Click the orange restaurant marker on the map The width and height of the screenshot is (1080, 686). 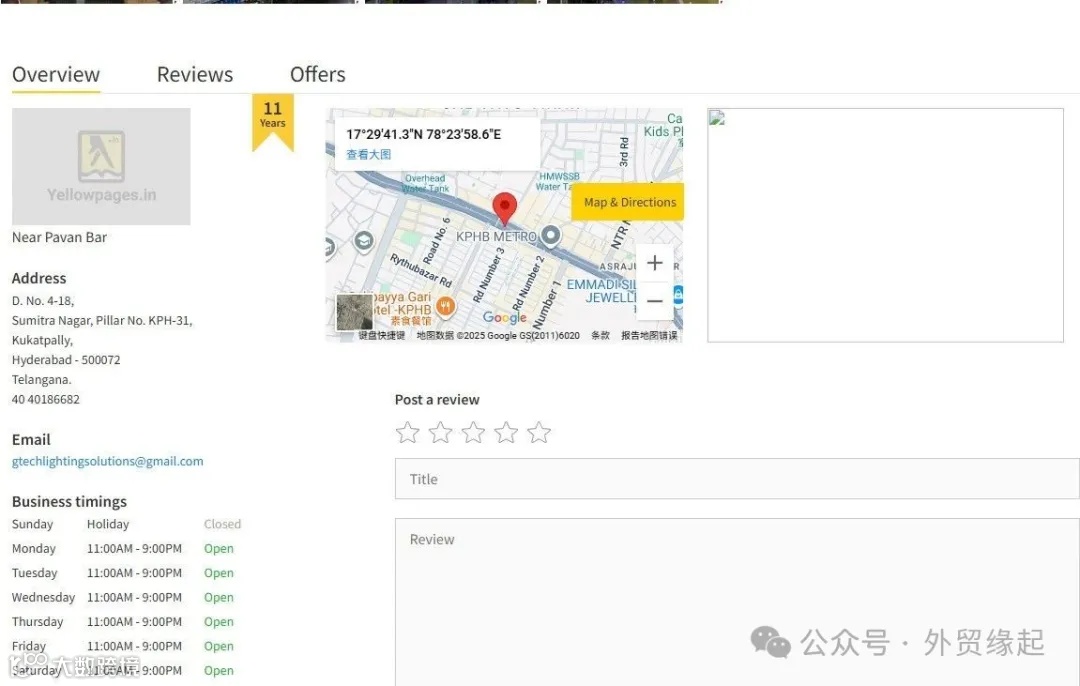[x=446, y=307]
